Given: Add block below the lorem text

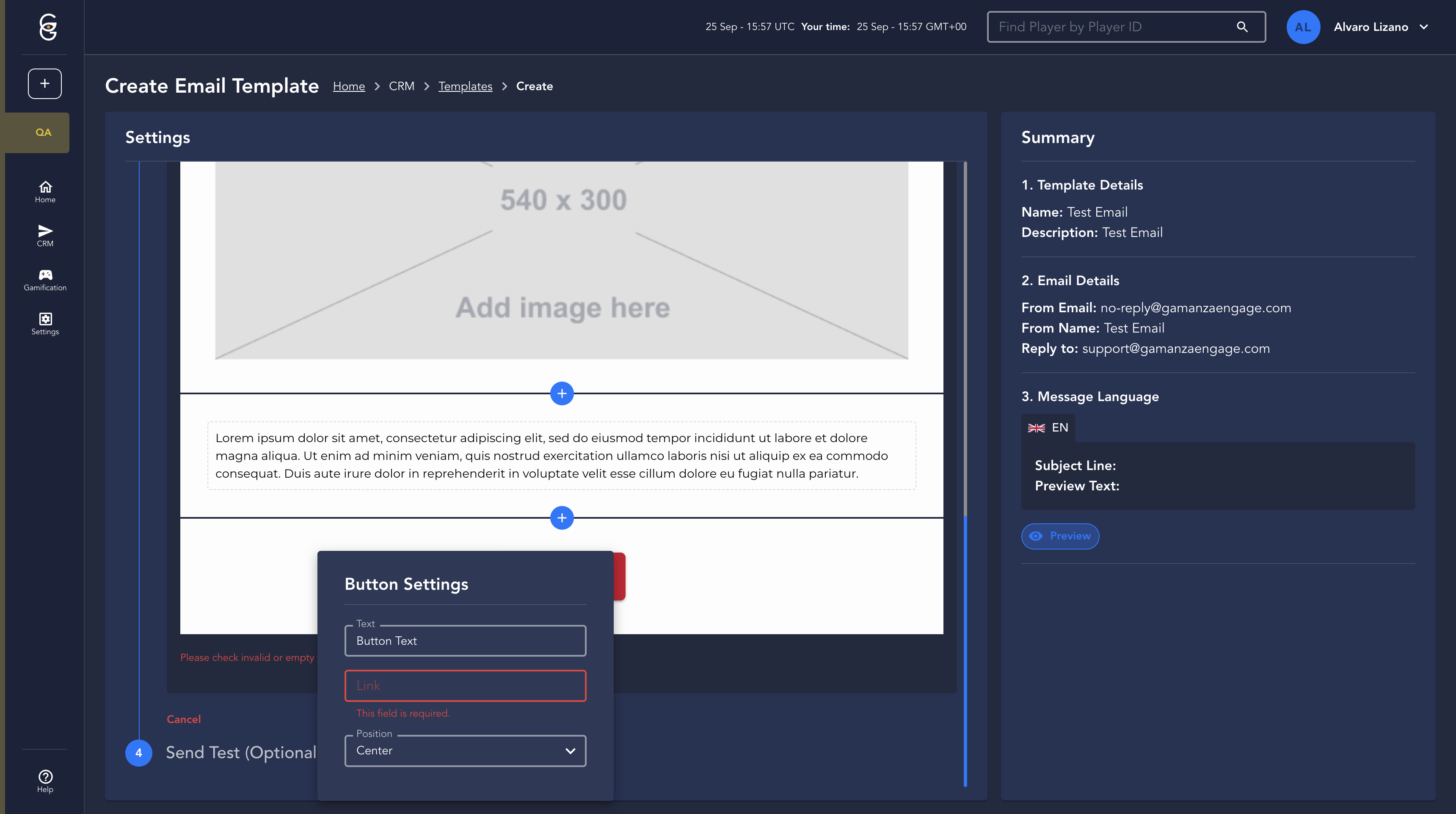Looking at the screenshot, I should pos(562,517).
